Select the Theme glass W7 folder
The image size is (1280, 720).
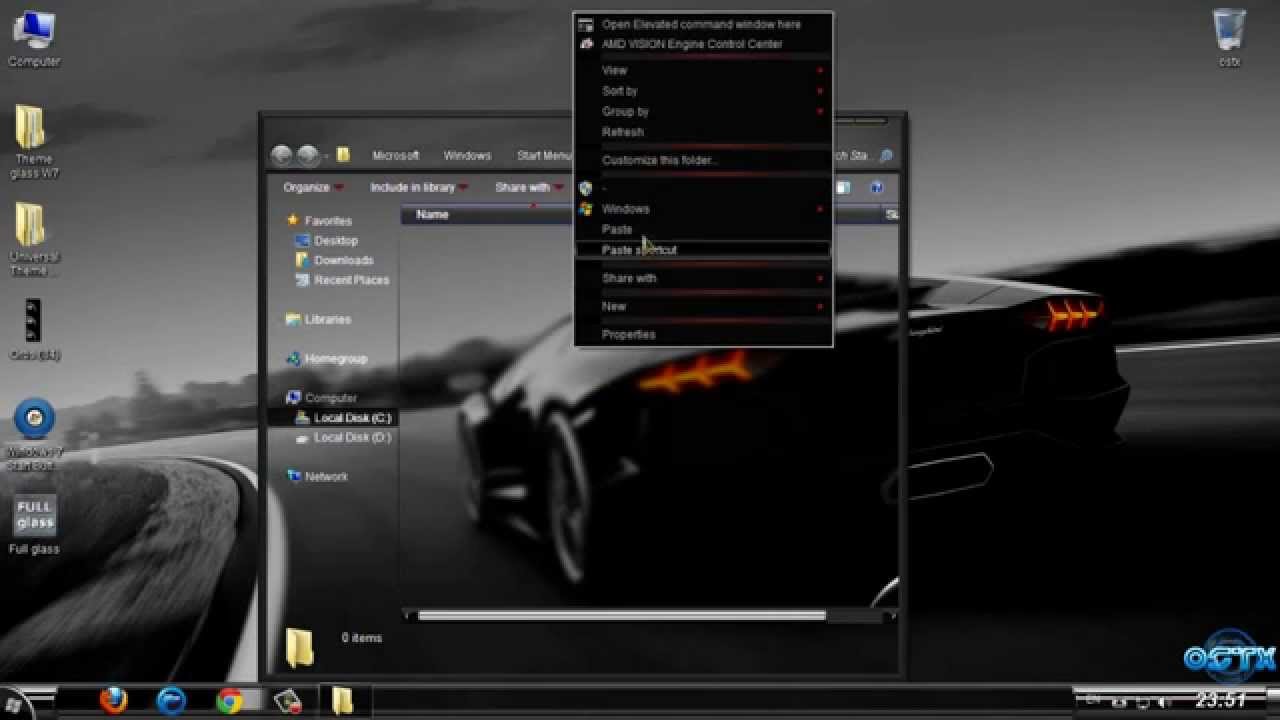(x=32, y=142)
